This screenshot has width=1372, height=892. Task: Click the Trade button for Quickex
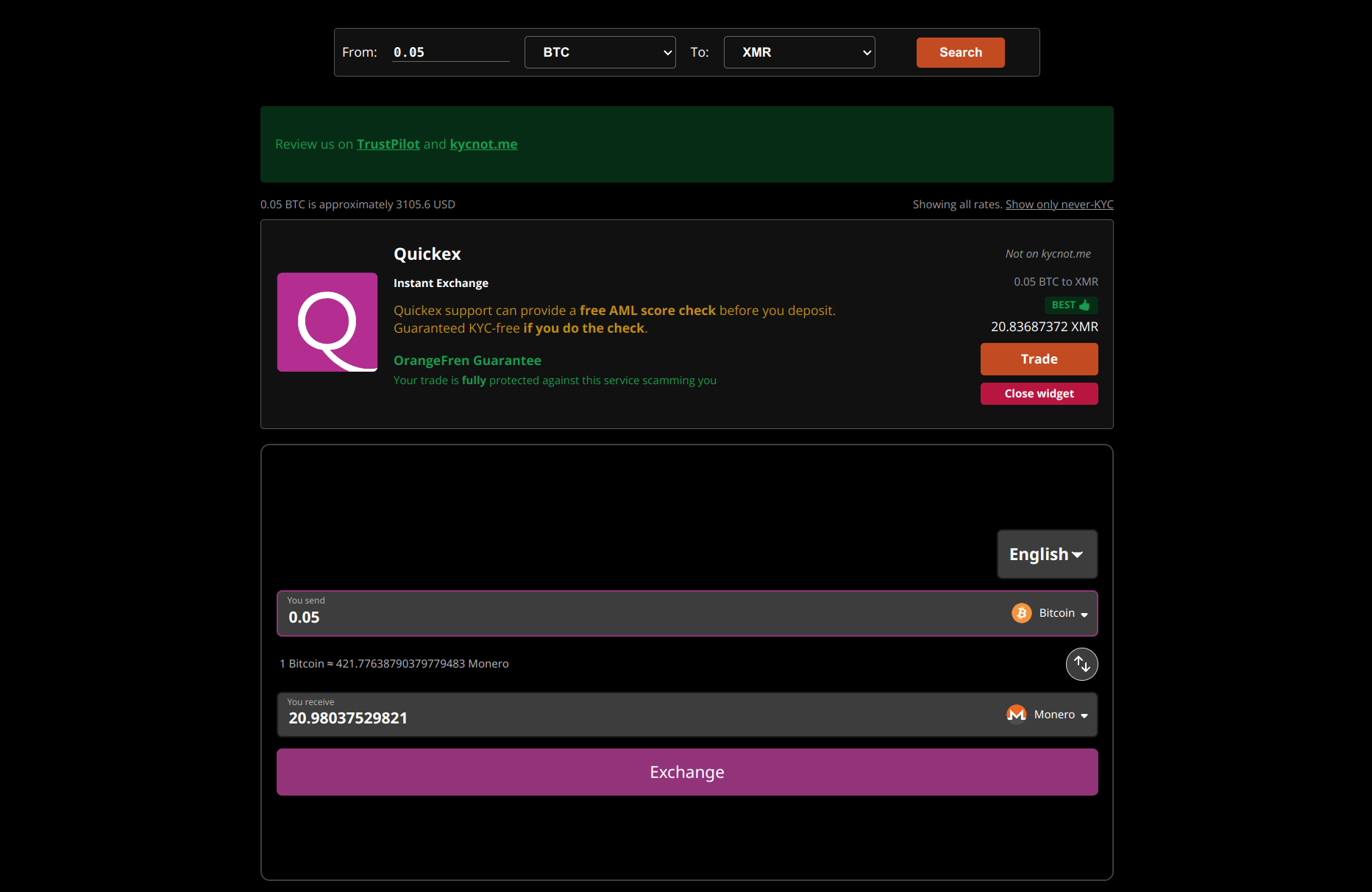pos(1039,359)
